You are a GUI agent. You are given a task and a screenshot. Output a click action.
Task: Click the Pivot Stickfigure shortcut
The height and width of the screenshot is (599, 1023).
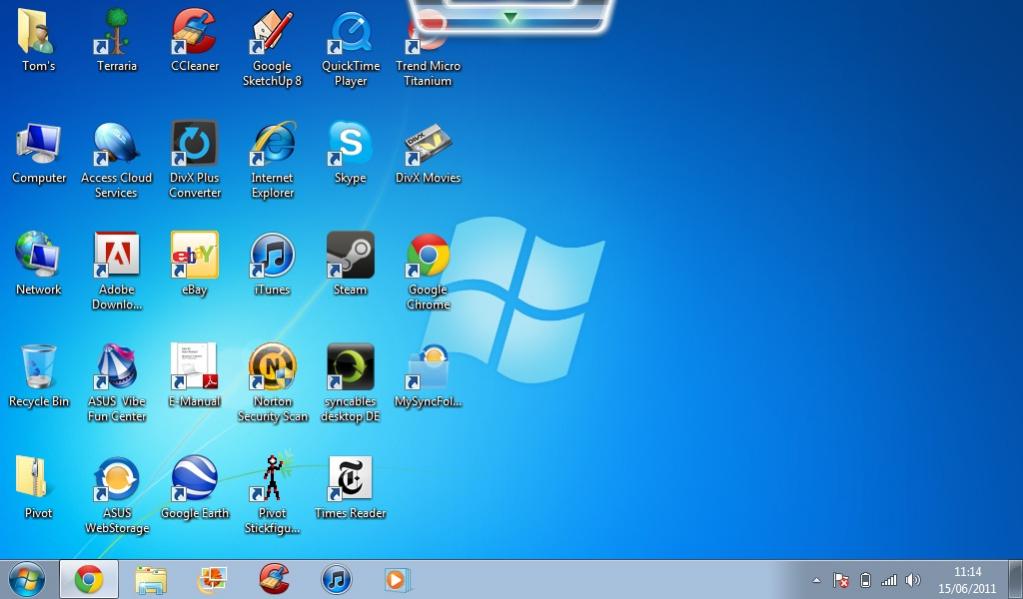point(271,480)
